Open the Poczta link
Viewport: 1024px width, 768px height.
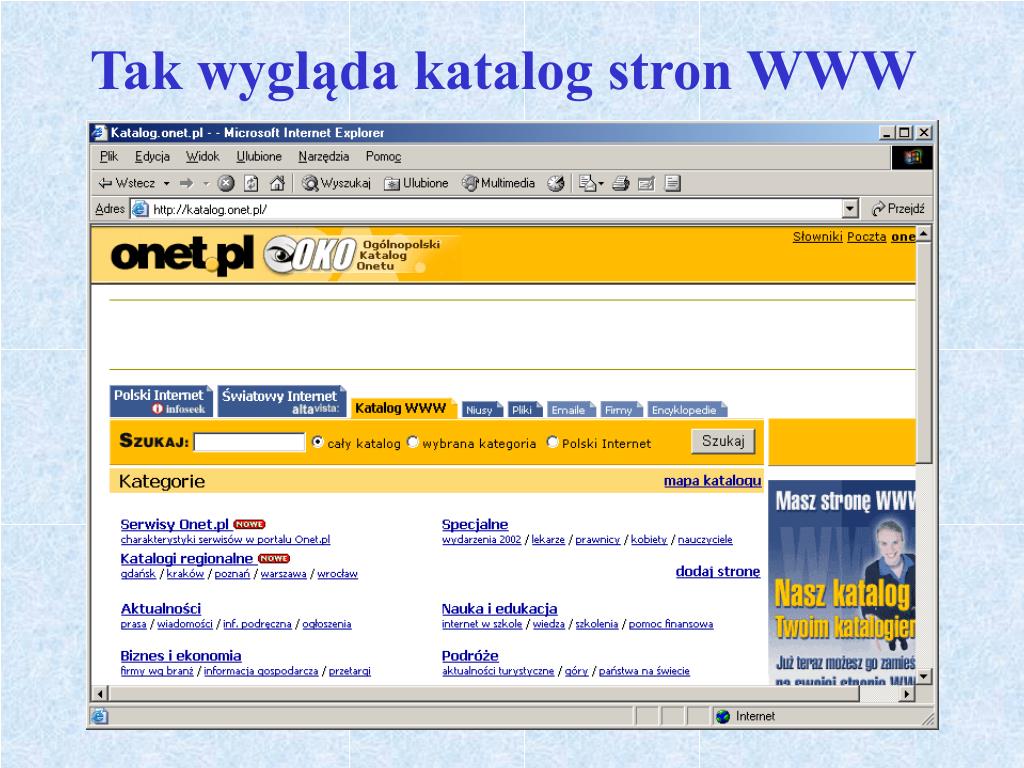tap(867, 236)
